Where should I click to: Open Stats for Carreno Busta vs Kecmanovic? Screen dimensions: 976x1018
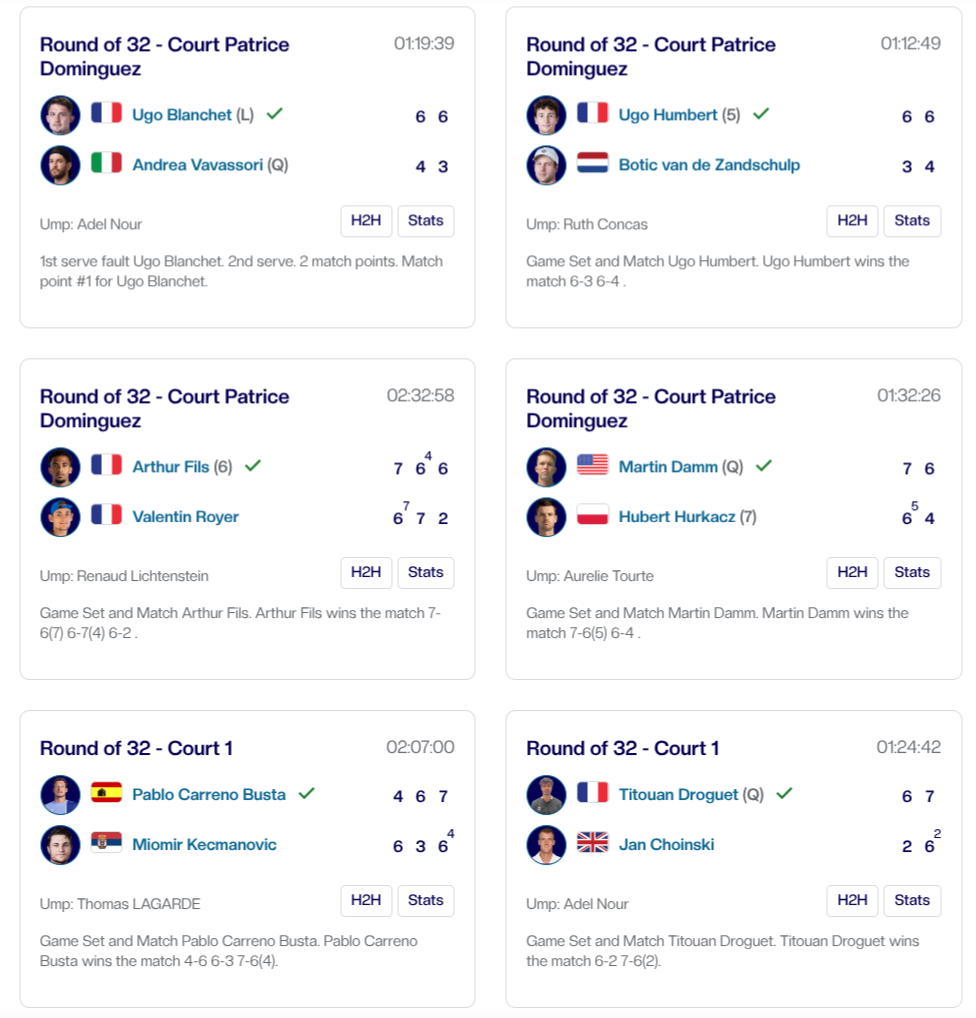(426, 900)
